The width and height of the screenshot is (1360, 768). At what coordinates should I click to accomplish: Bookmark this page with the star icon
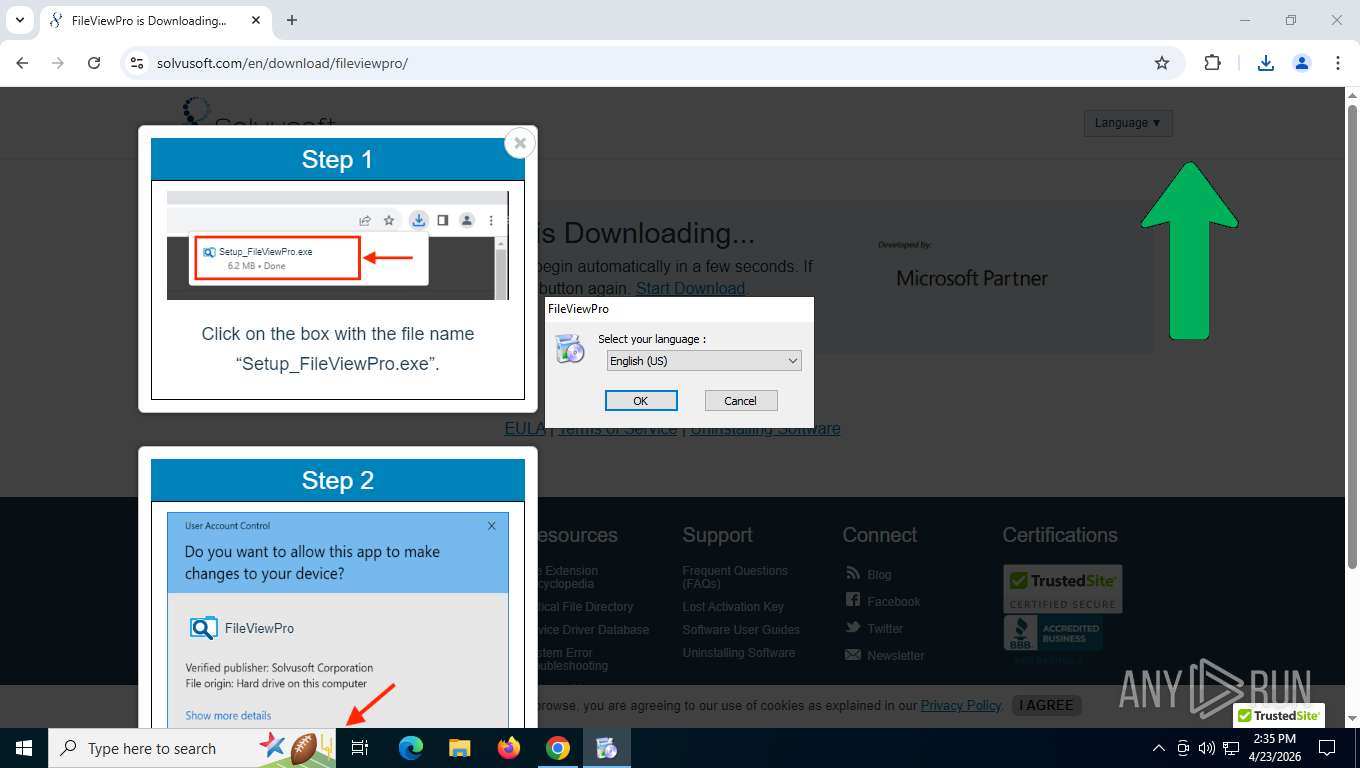tap(1162, 63)
